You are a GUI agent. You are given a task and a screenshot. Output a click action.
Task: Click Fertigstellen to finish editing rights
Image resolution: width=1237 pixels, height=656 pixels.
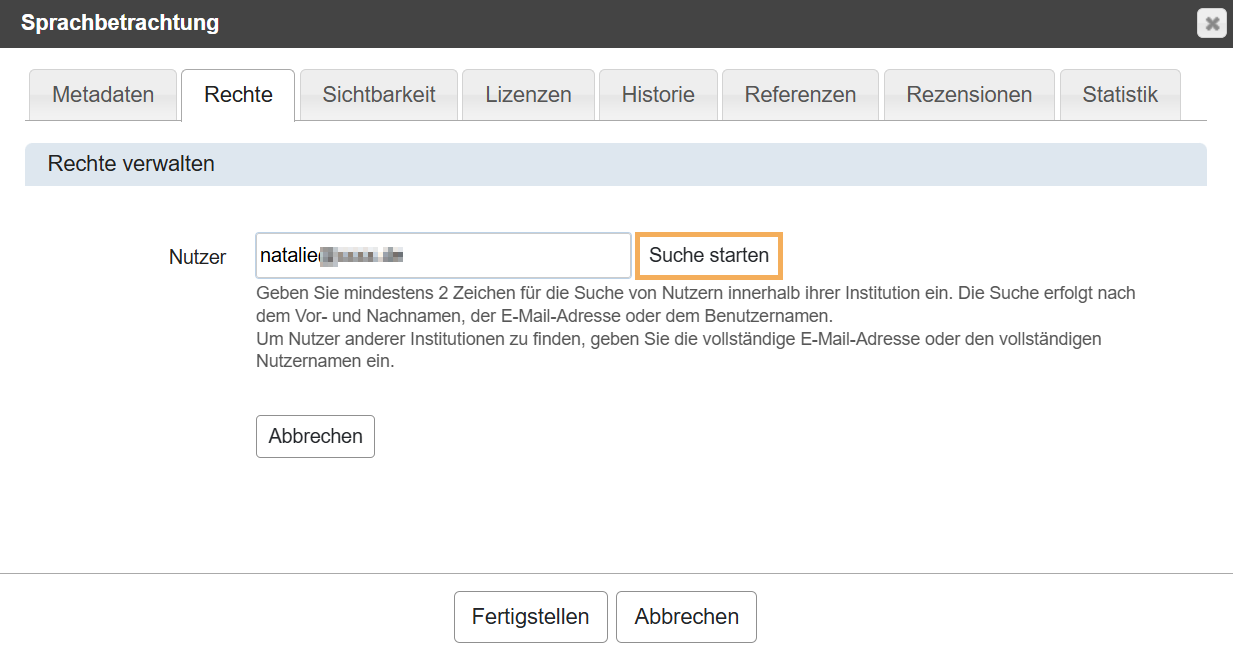pyautogui.click(x=530, y=616)
